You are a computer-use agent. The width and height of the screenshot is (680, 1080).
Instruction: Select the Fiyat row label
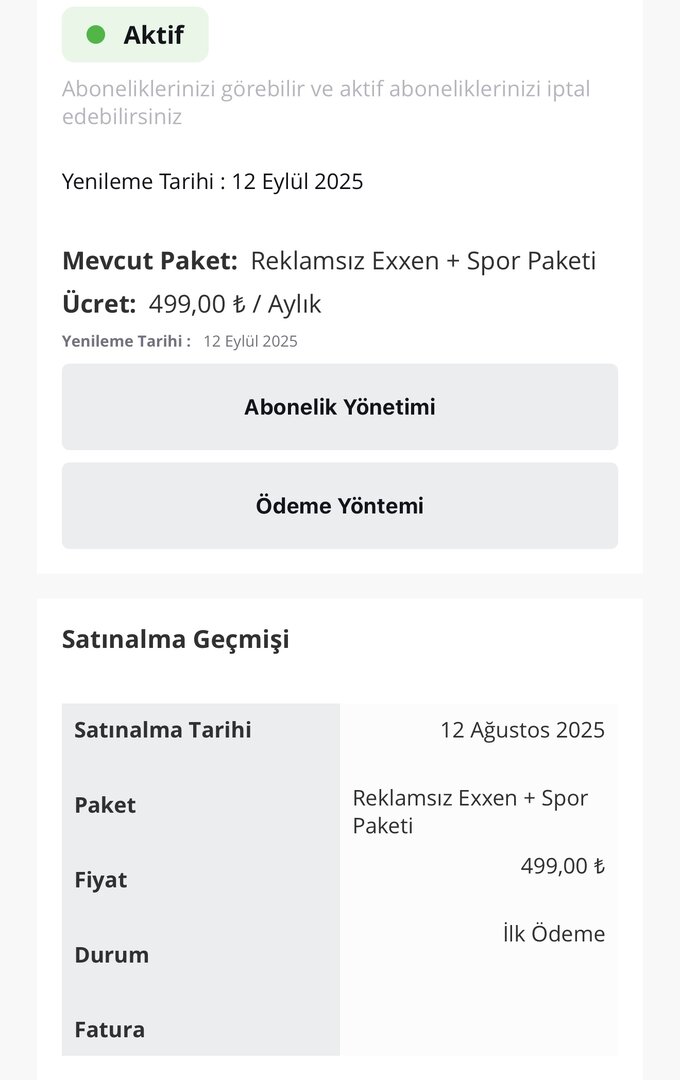(x=101, y=880)
